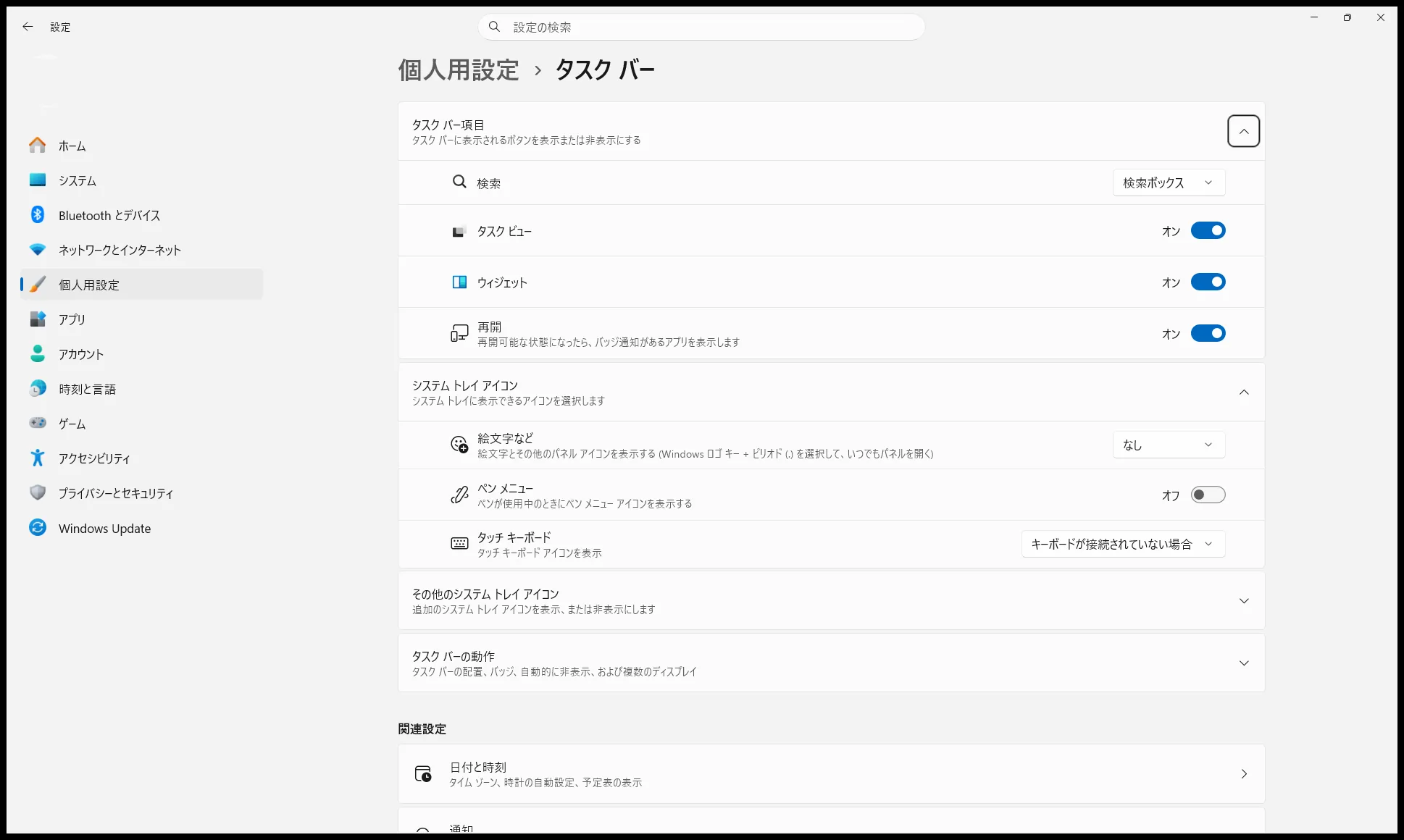
Task: Click the 関連設定 heading text
Action: (422, 728)
